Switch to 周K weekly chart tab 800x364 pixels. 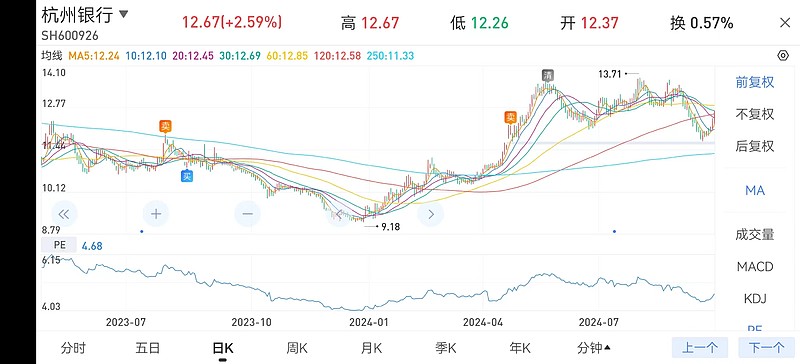[x=297, y=348]
